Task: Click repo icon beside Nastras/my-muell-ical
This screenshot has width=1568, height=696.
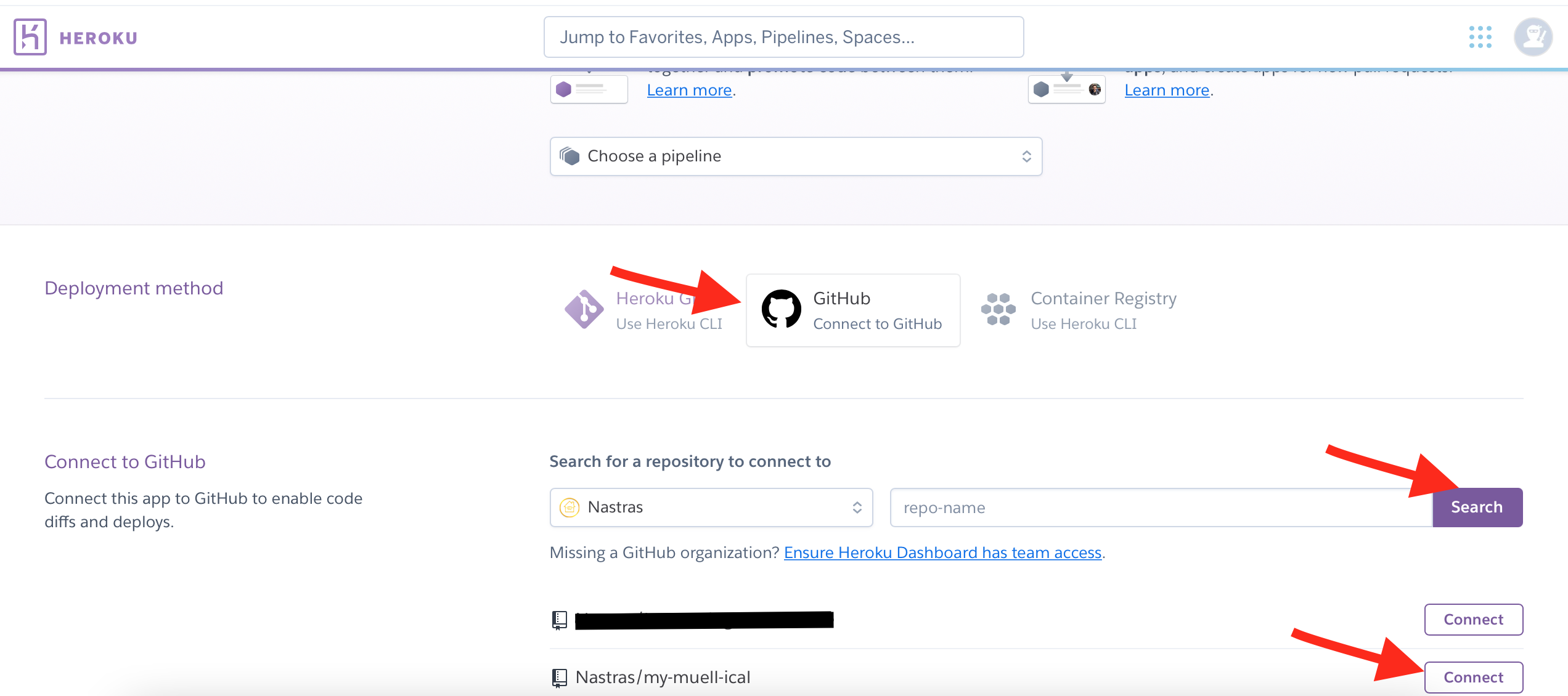Action: pos(559,678)
